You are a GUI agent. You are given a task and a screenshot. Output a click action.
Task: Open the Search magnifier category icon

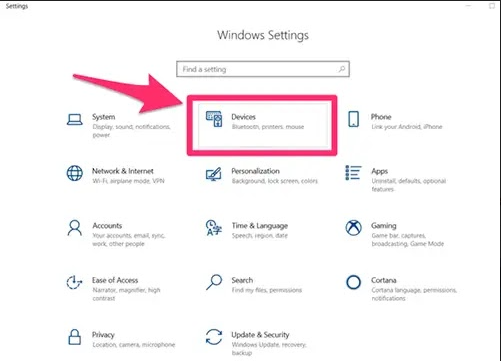pyautogui.click(x=214, y=282)
